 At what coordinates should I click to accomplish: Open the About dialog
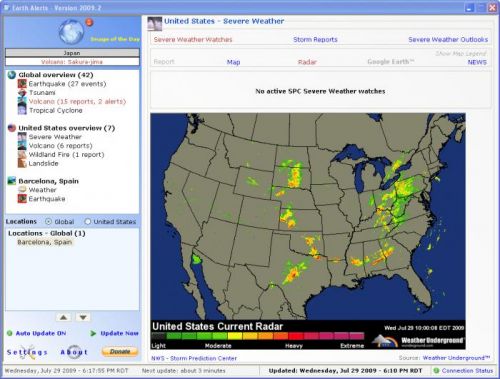pos(74,352)
